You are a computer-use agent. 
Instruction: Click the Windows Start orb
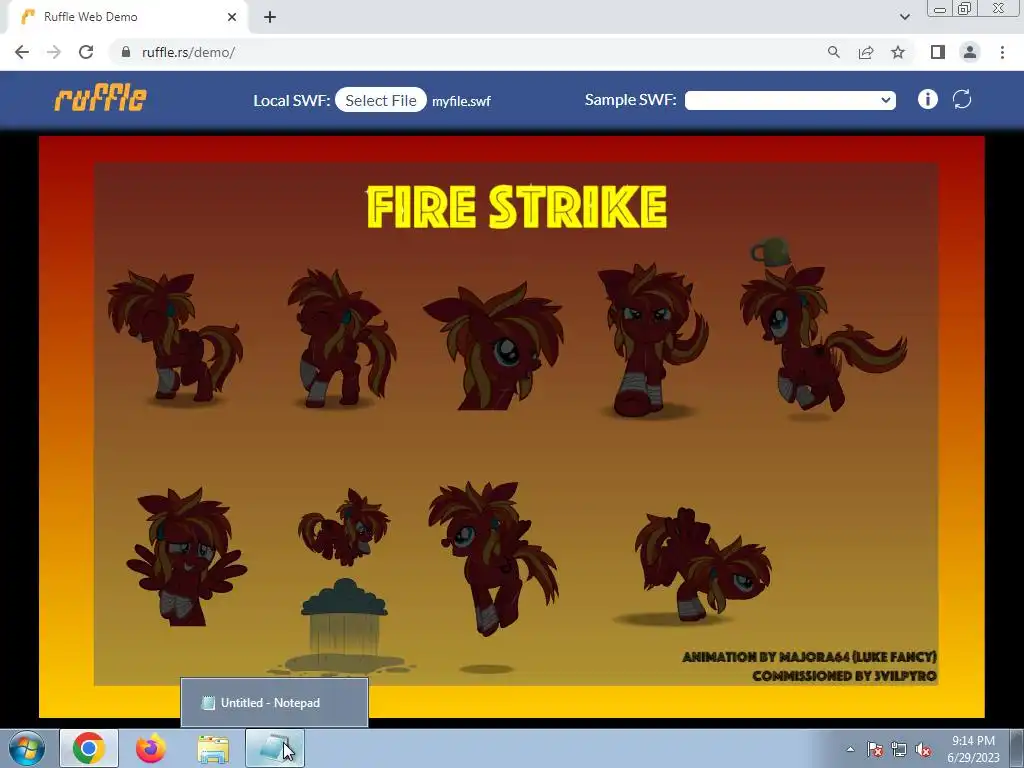pyautogui.click(x=27, y=748)
